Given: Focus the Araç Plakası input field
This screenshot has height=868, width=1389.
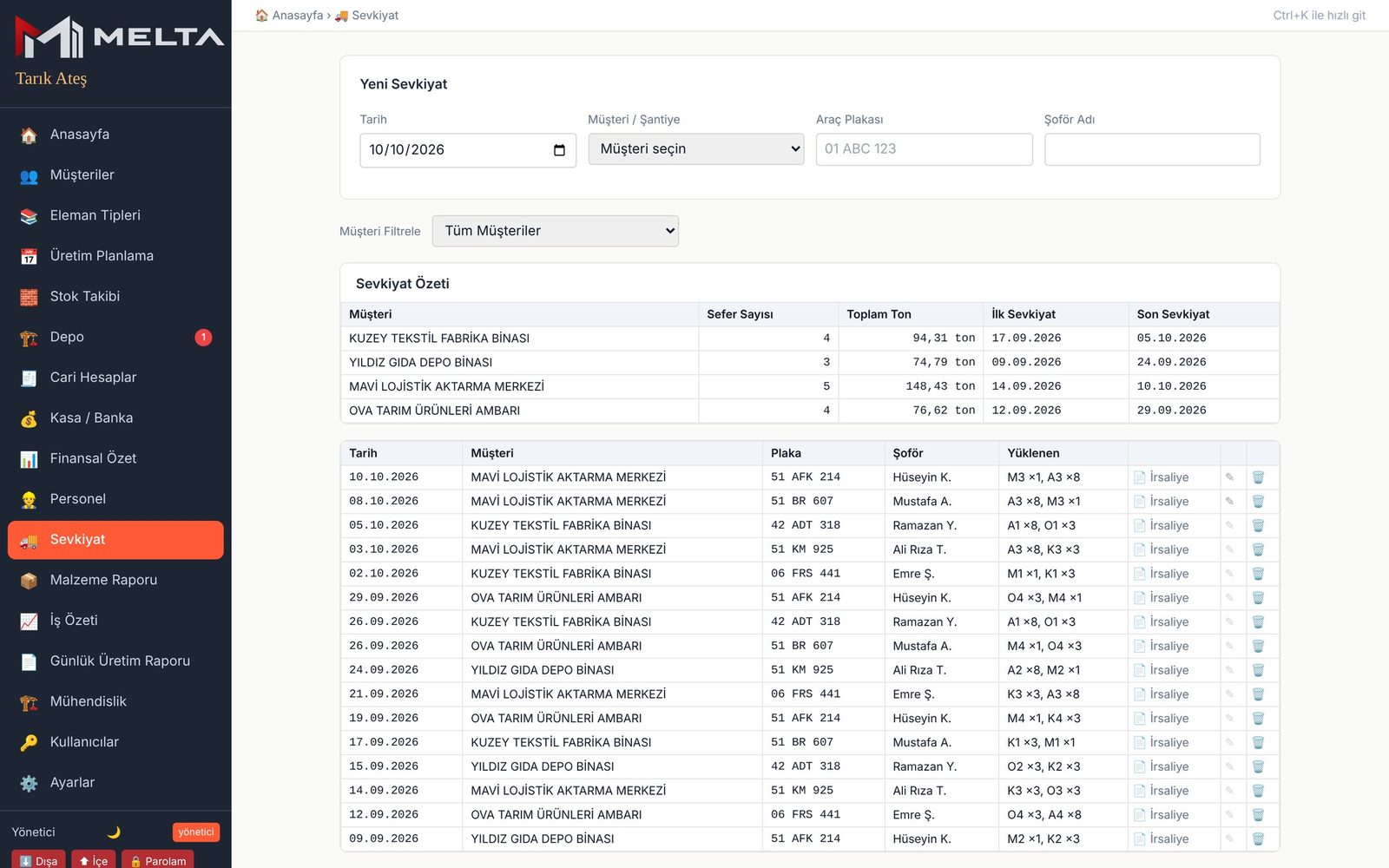Looking at the screenshot, I should tap(925, 149).
